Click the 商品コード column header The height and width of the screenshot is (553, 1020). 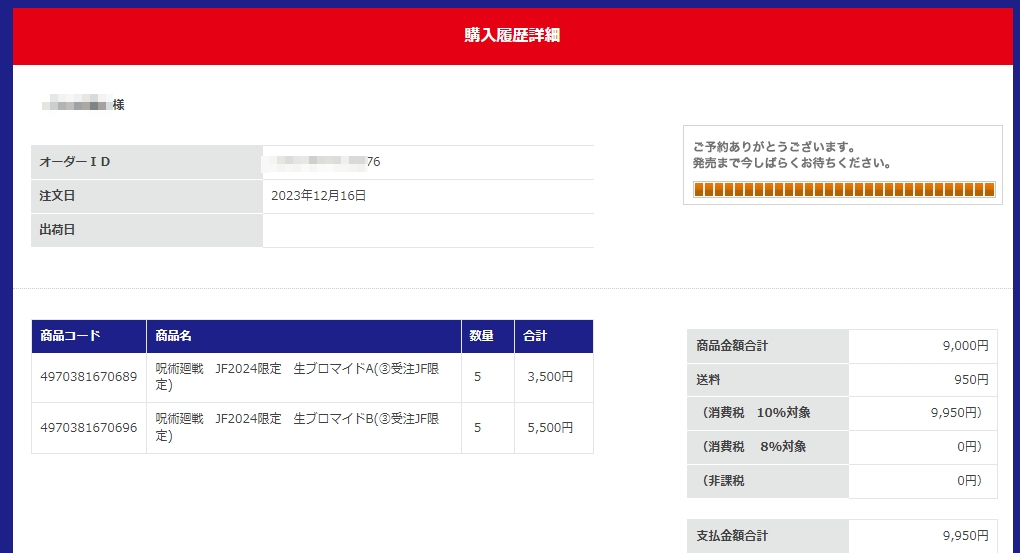click(x=89, y=336)
